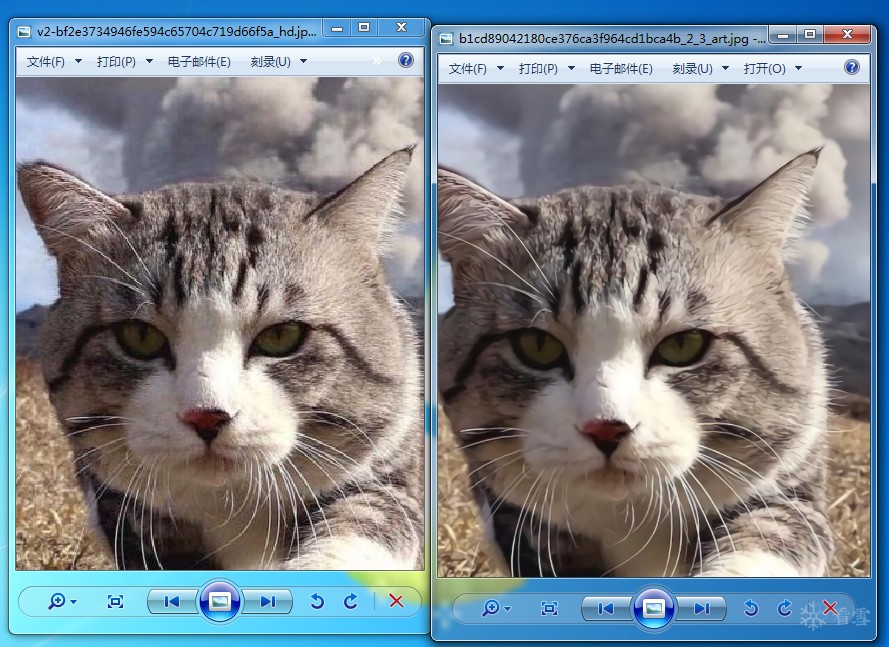Expand 打印(P) dropdown arrow in left window
This screenshot has height=647, width=889.
click(149, 61)
